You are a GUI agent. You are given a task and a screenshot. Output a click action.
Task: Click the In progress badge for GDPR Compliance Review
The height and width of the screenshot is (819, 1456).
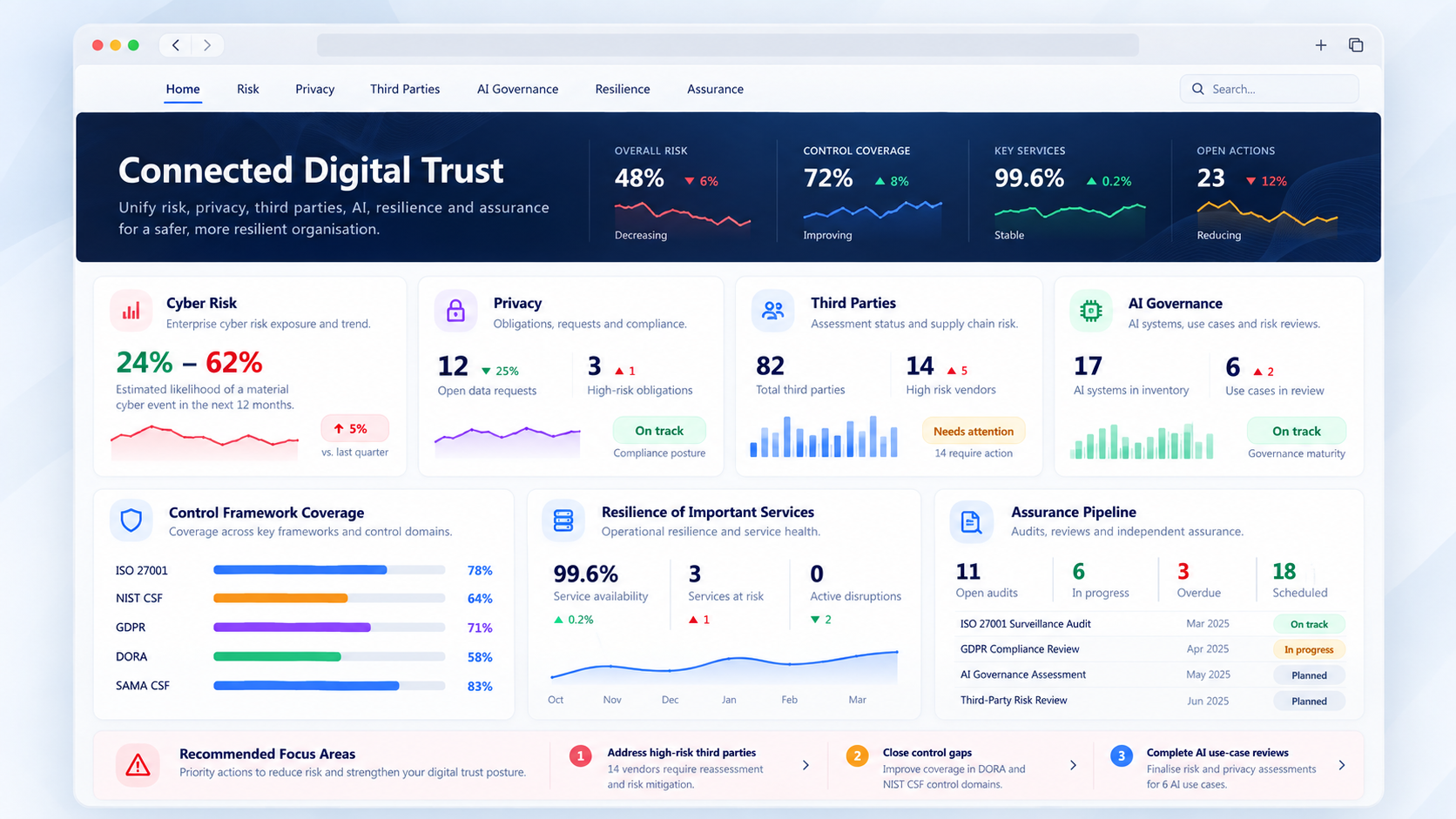point(1309,649)
